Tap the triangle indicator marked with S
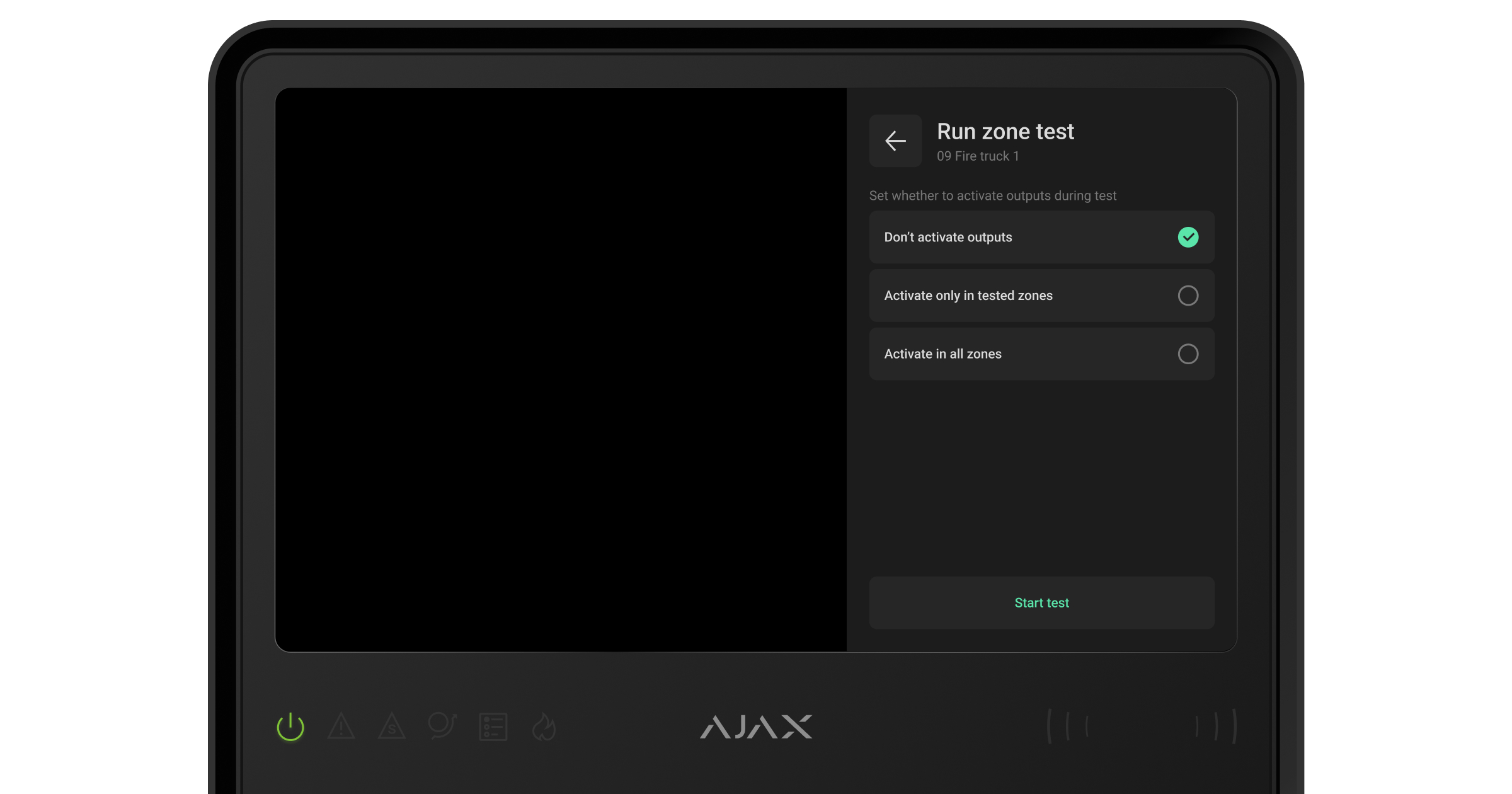 pyautogui.click(x=391, y=727)
